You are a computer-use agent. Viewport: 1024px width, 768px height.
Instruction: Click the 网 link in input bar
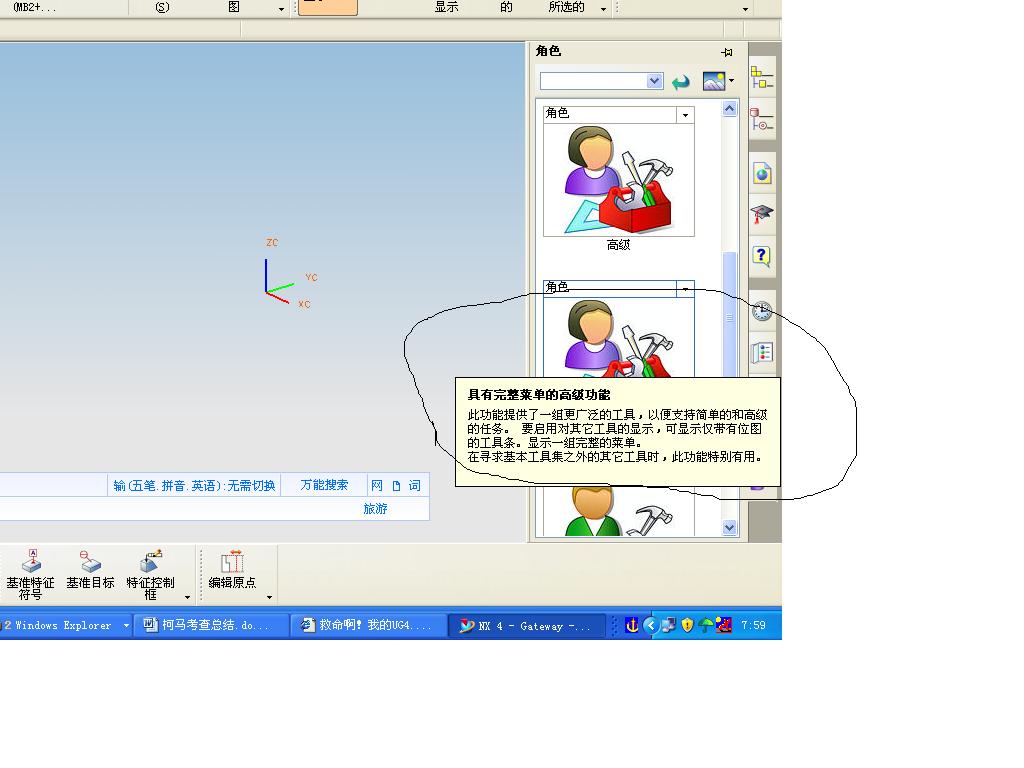coord(377,485)
